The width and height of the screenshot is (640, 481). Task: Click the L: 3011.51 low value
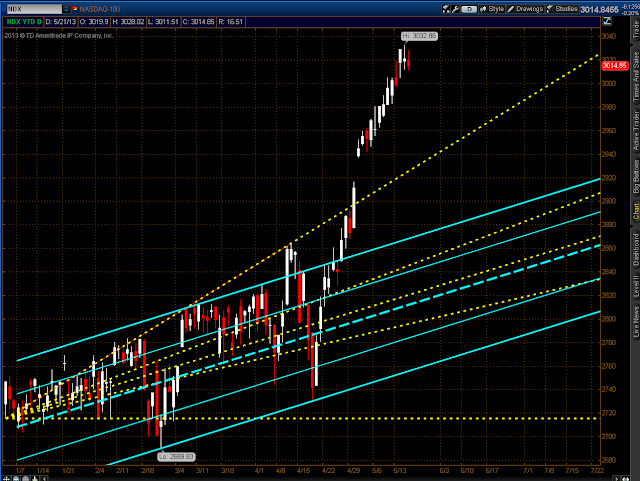[163, 22]
